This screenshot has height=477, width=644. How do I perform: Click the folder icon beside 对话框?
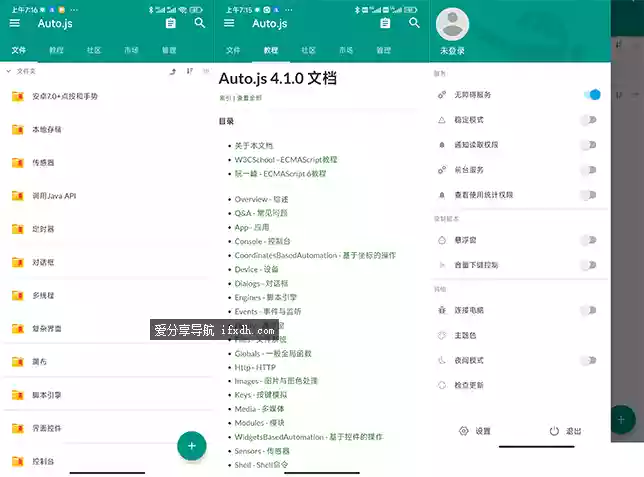coord(18,262)
